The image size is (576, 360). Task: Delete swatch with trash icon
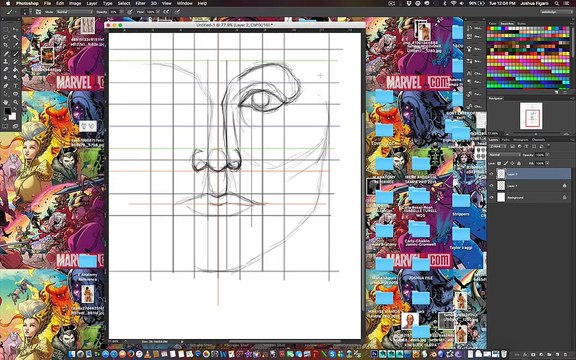pos(565,92)
